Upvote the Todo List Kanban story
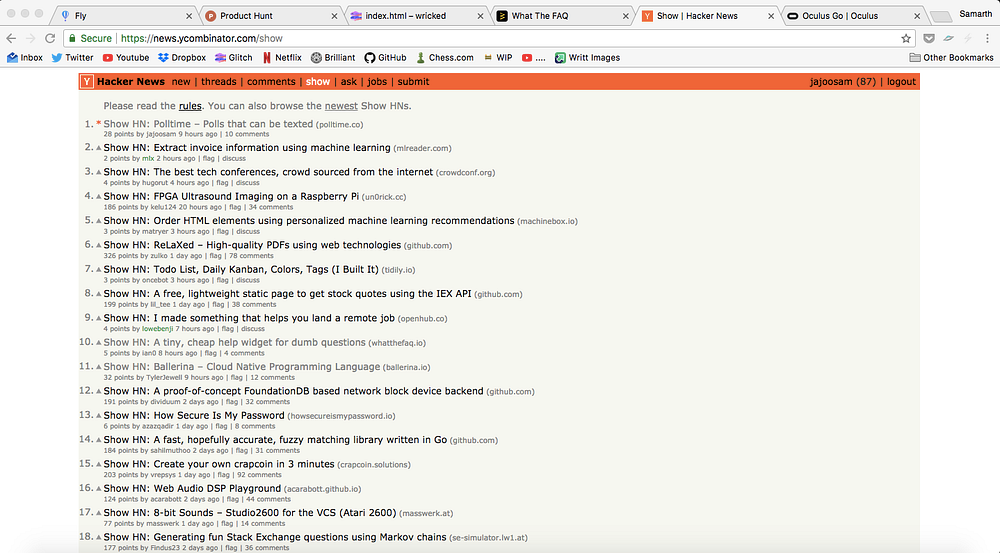 (x=99, y=270)
